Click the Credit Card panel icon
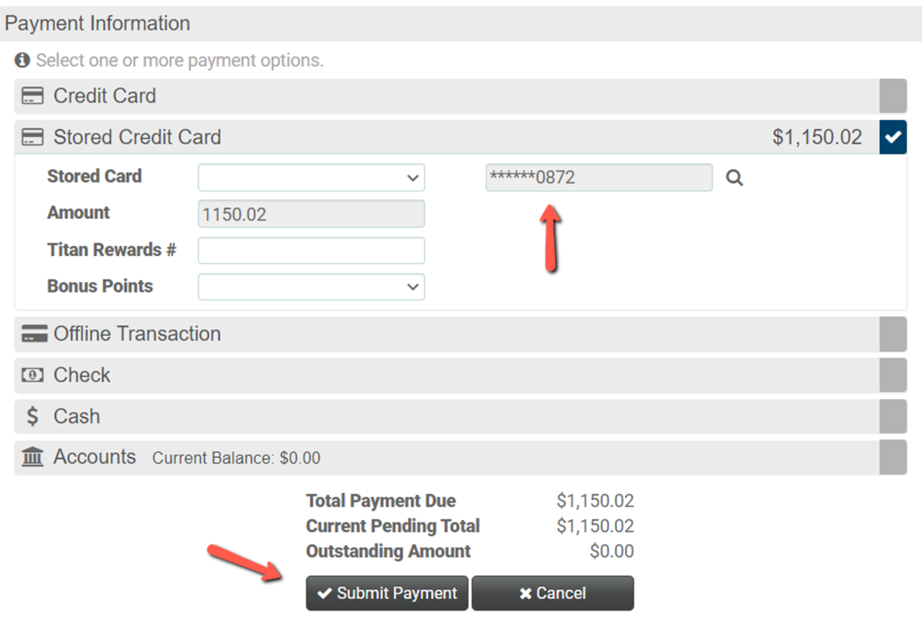The height and width of the screenshot is (631, 922). (x=33, y=96)
